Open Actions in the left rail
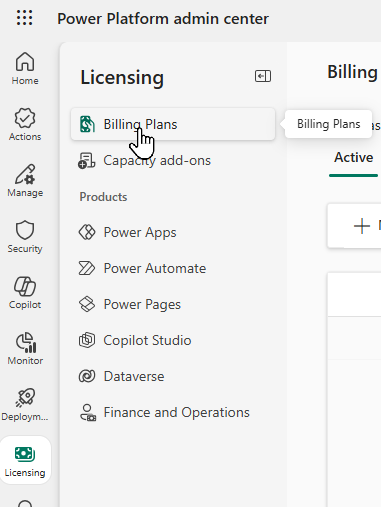381x507 pixels. click(25, 125)
